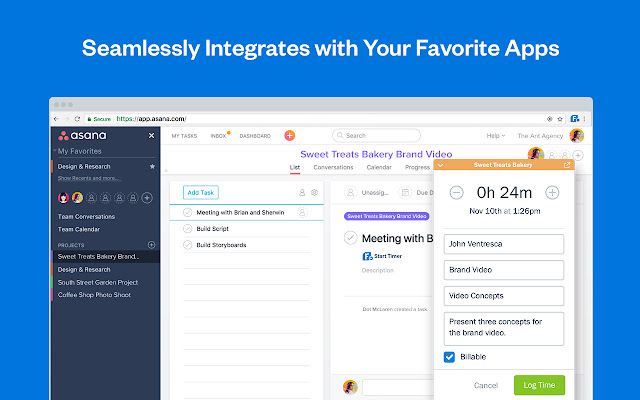Focus the Search field
Image resolution: width=640 pixels, height=400 pixels.
click(x=376, y=136)
